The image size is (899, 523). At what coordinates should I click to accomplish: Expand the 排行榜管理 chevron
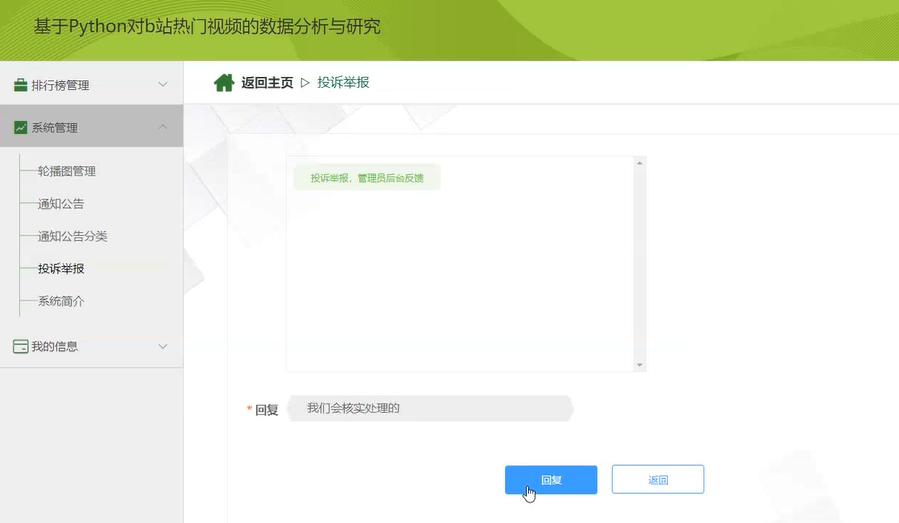[163, 84]
